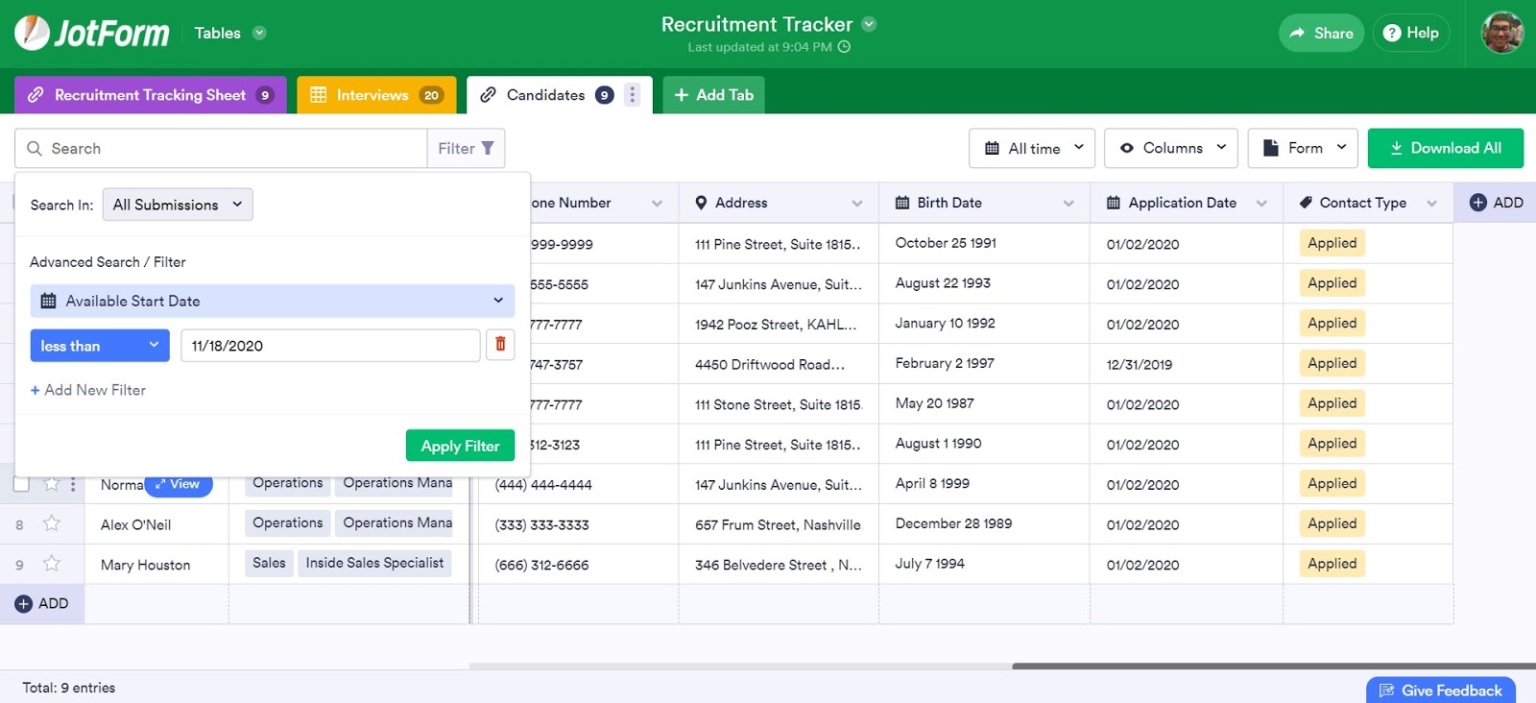Download All submissions
This screenshot has height=703, width=1536.
tap(1445, 147)
